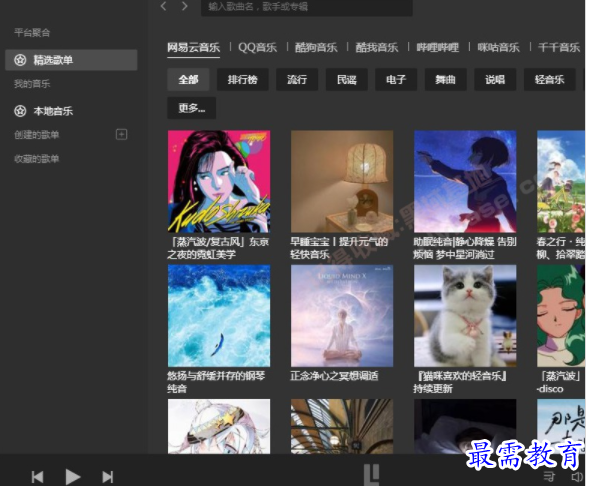590x486 pixels.
Task: Switch to the 酷狗音乐 tab
Action: point(316,47)
